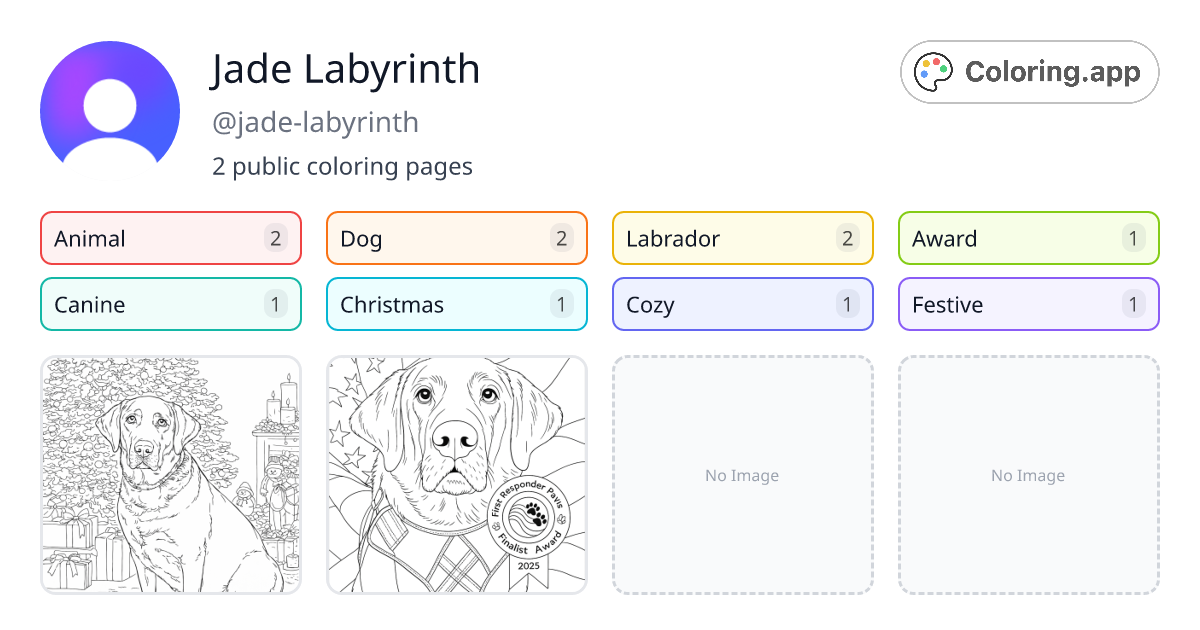The image size is (1200, 630).
Task: Open the @jade-labyrinth profile handle
Action: [x=315, y=122]
